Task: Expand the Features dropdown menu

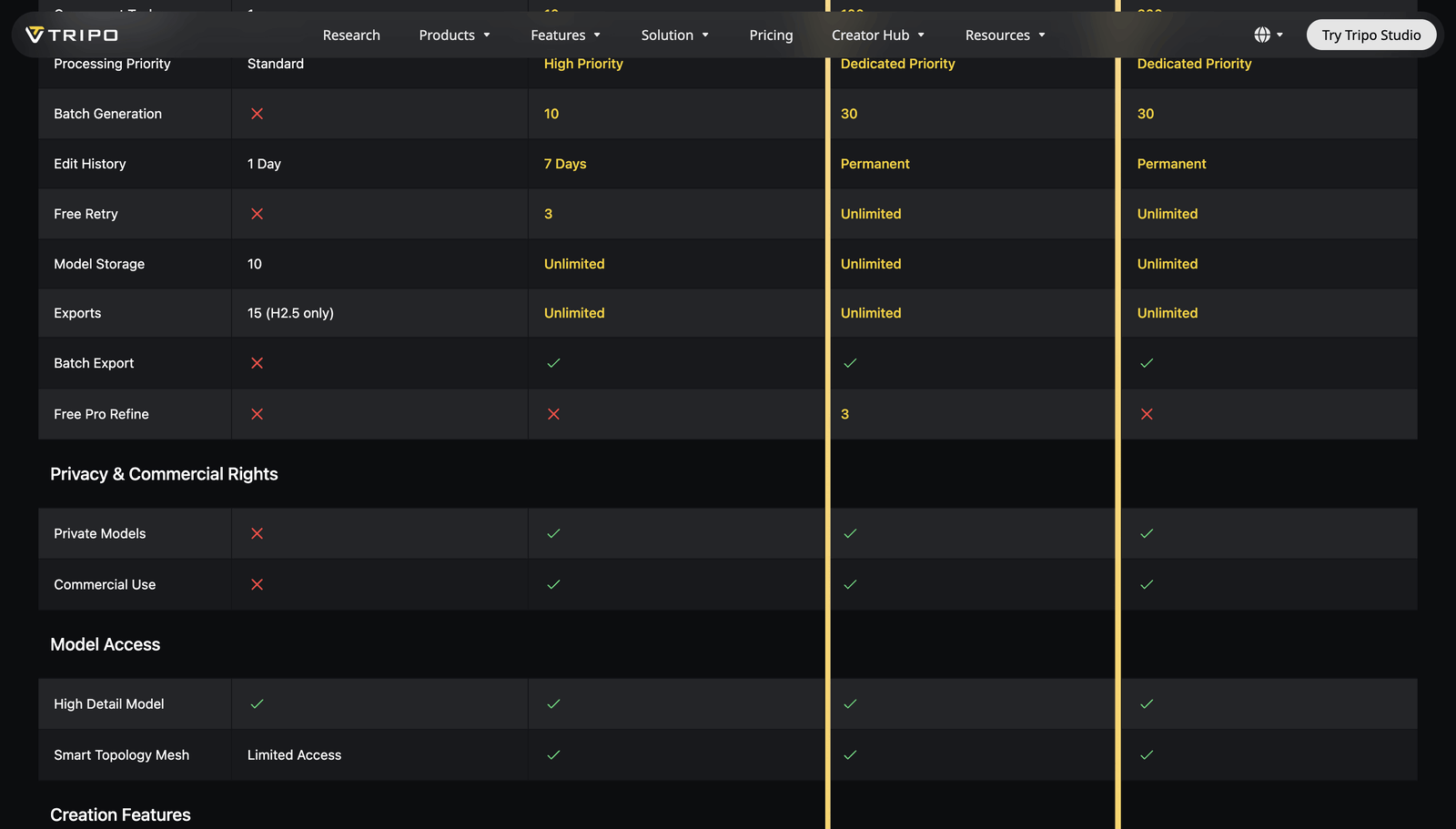Action: point(566,35)
